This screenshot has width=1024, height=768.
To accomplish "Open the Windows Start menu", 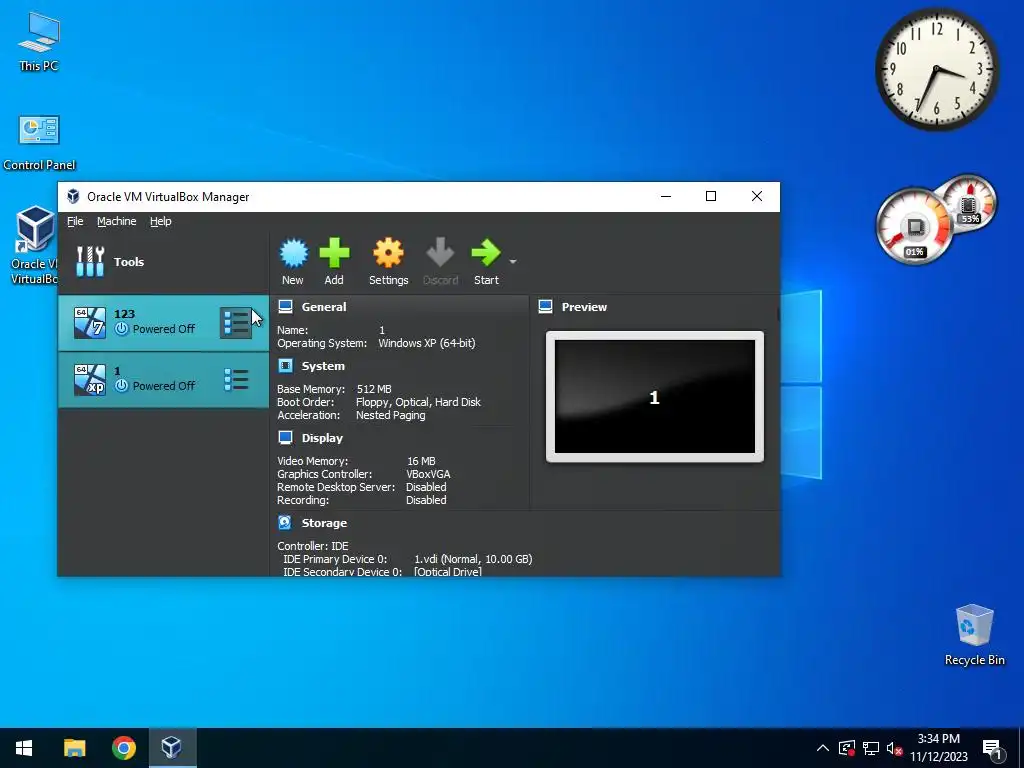I will click(x=24, y=748).
